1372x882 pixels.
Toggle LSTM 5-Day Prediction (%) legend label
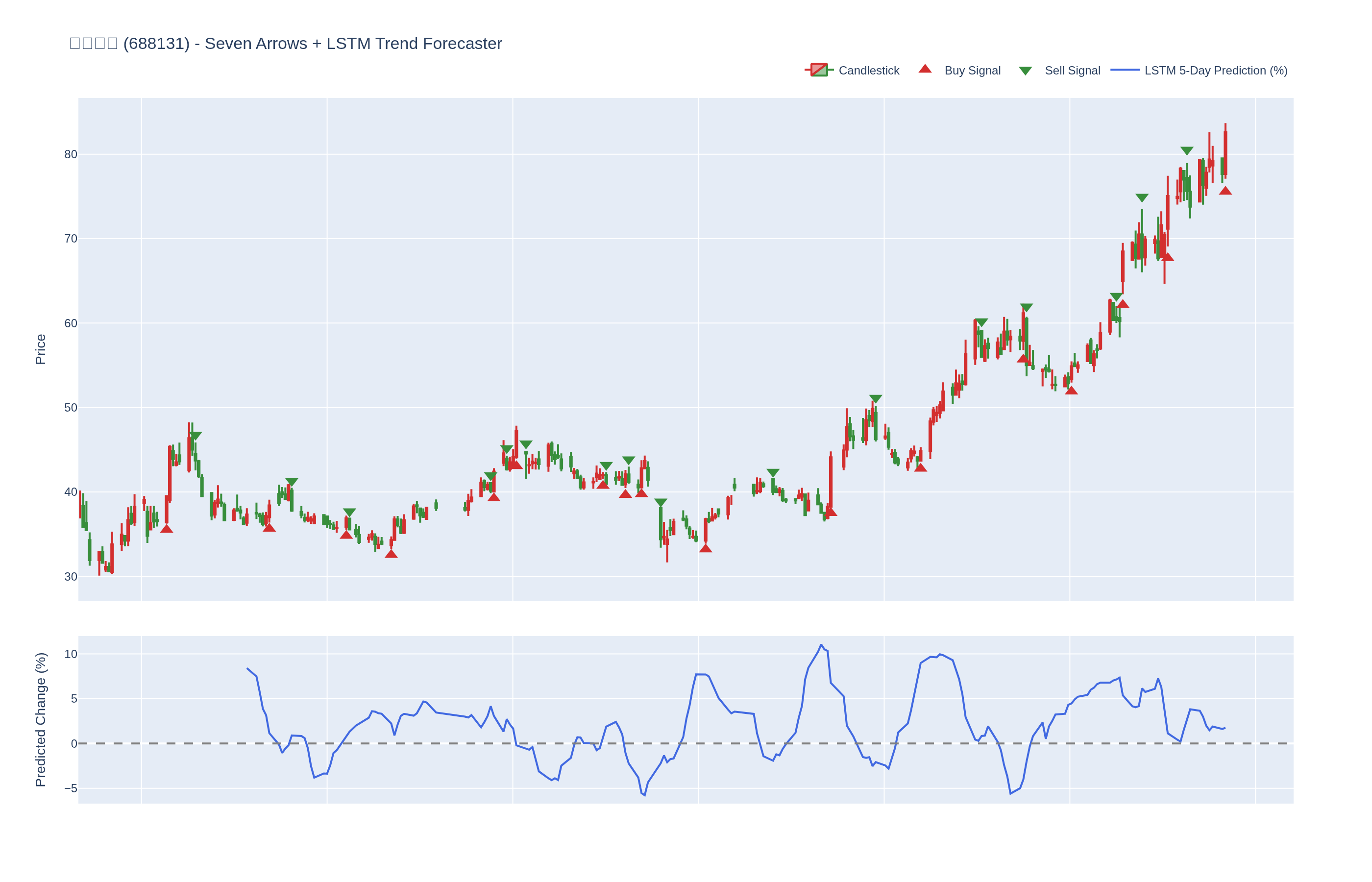[1215, 71]
